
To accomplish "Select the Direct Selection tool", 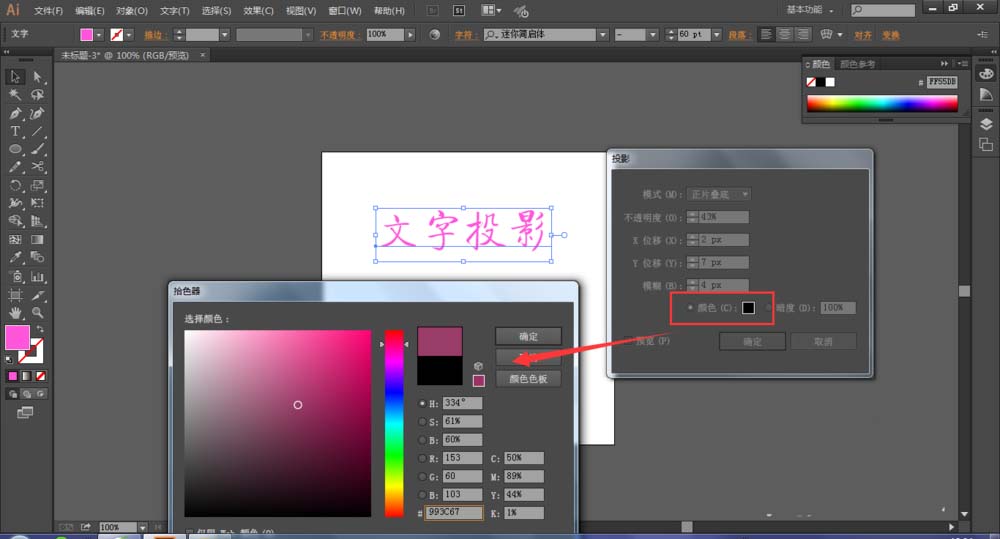I will point(37,77).
